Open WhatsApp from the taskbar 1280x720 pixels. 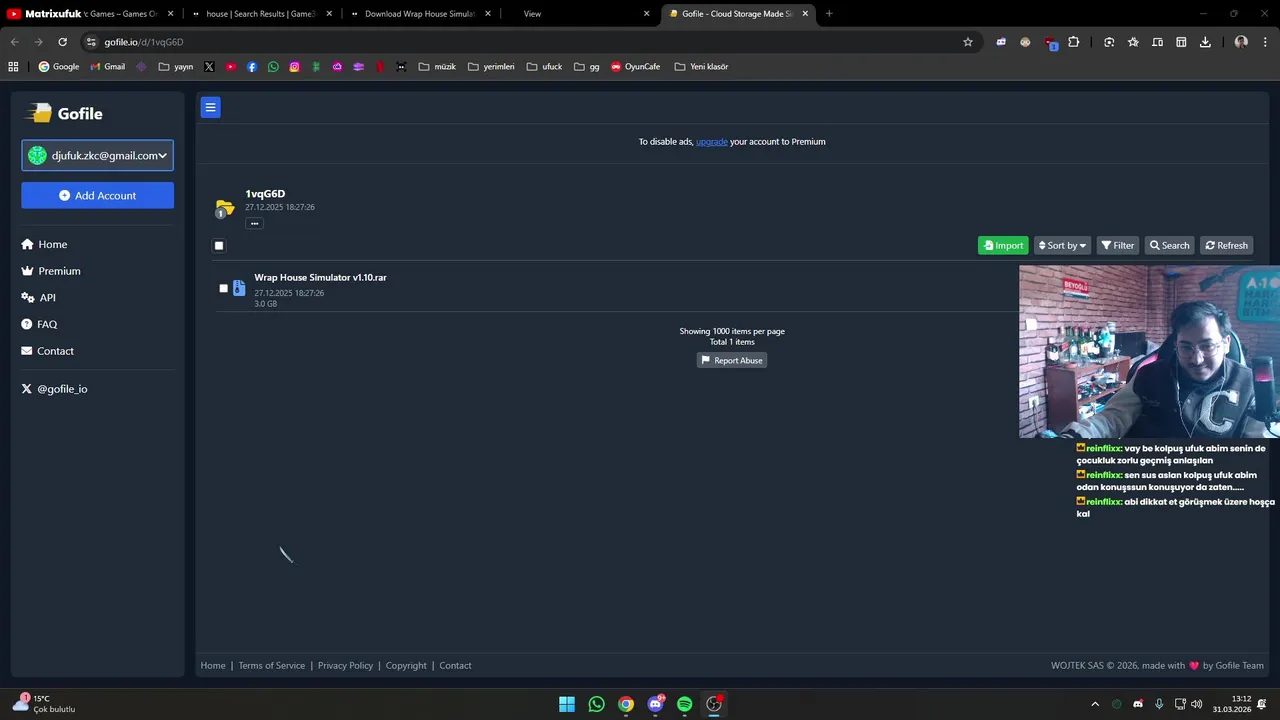click(x=596, y=704)
